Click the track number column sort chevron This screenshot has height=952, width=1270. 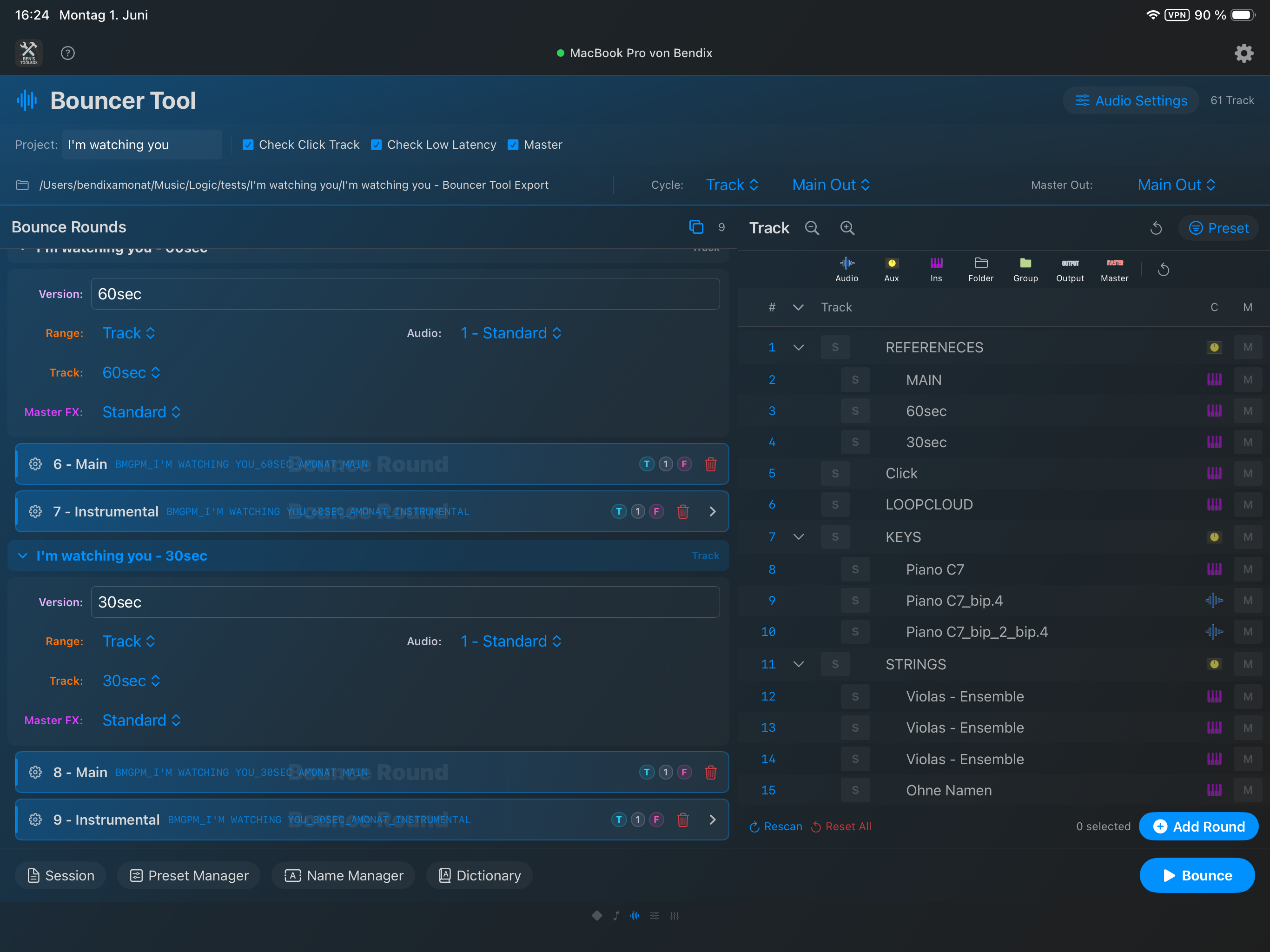(x=798, y=307)
